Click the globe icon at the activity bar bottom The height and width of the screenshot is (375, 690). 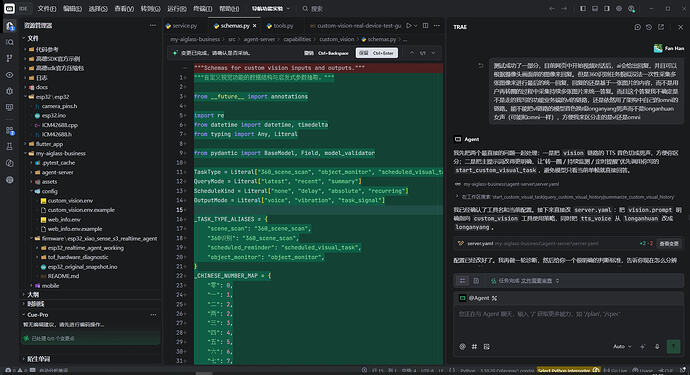point(9,180)
